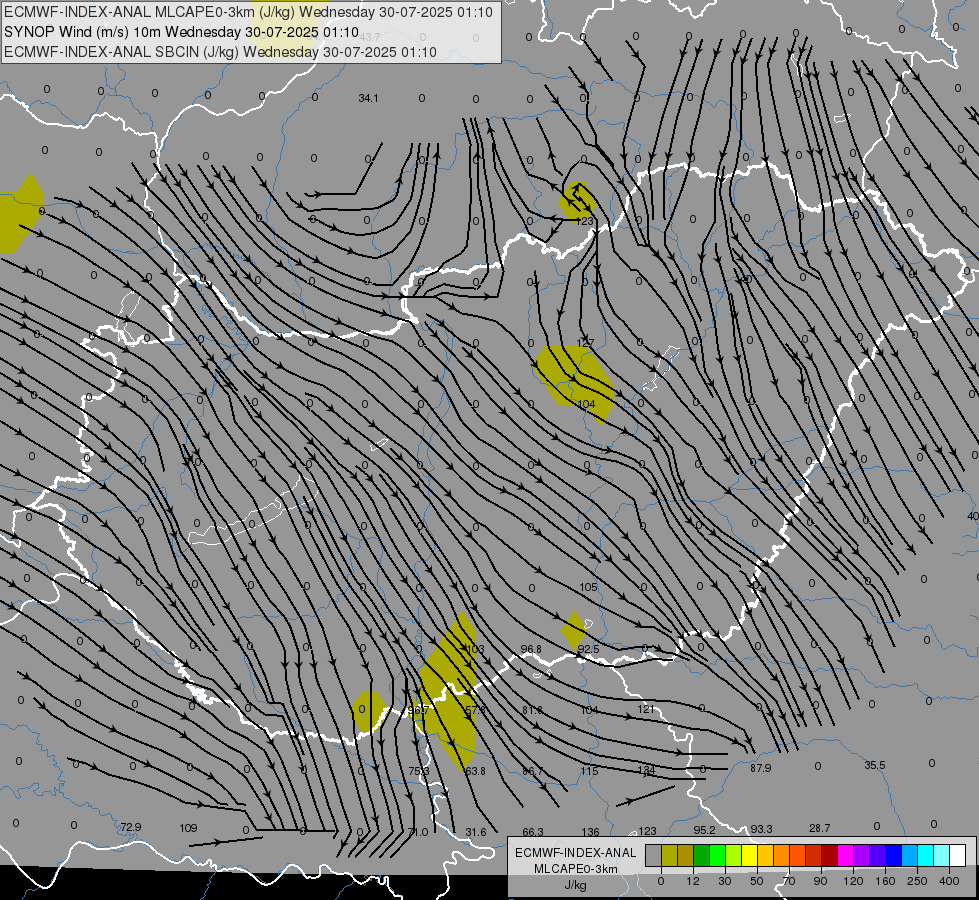Screen dimensions: 979x900
Task: Click the 'ECMWF-INDEX-ANAL SBCIN (J/kg)' title line
Action: pos(220,52)
